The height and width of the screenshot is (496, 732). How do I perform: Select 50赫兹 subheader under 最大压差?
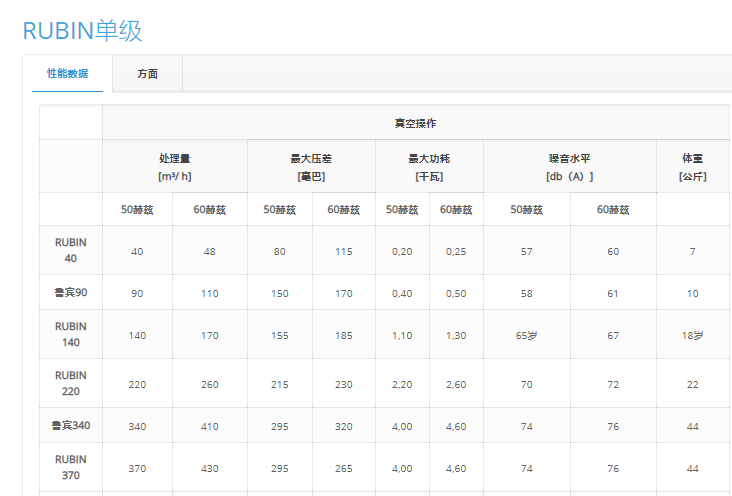280,210
